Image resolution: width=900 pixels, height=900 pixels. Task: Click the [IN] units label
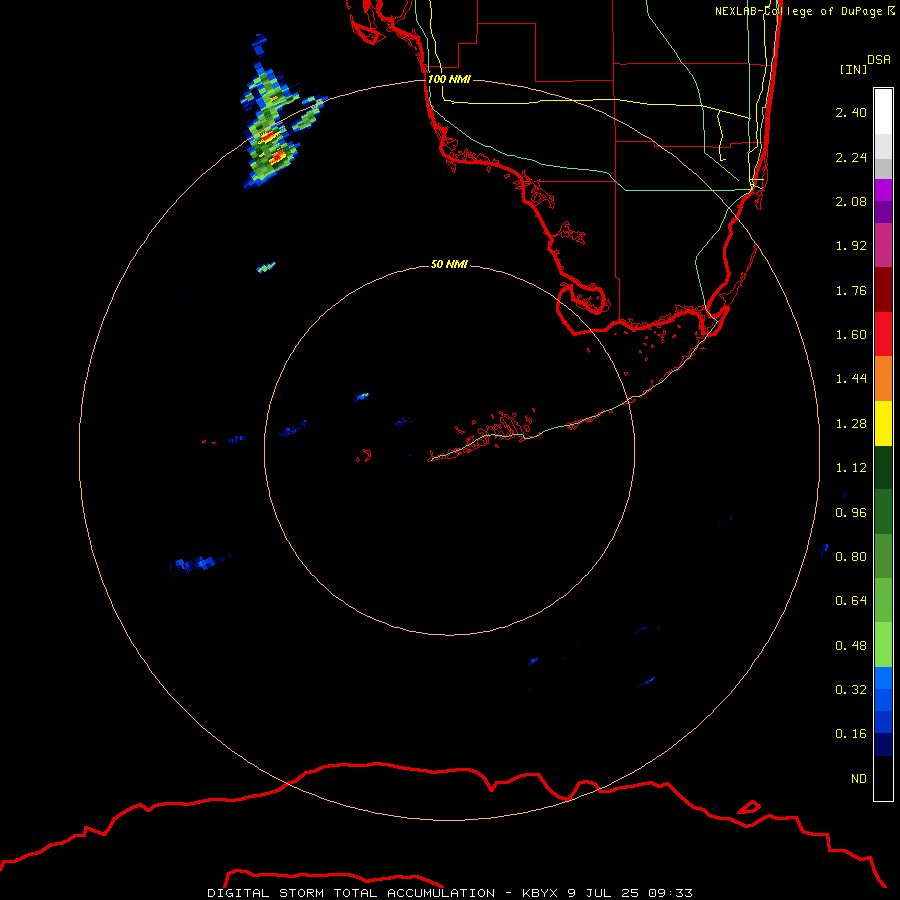pos(853,69)
